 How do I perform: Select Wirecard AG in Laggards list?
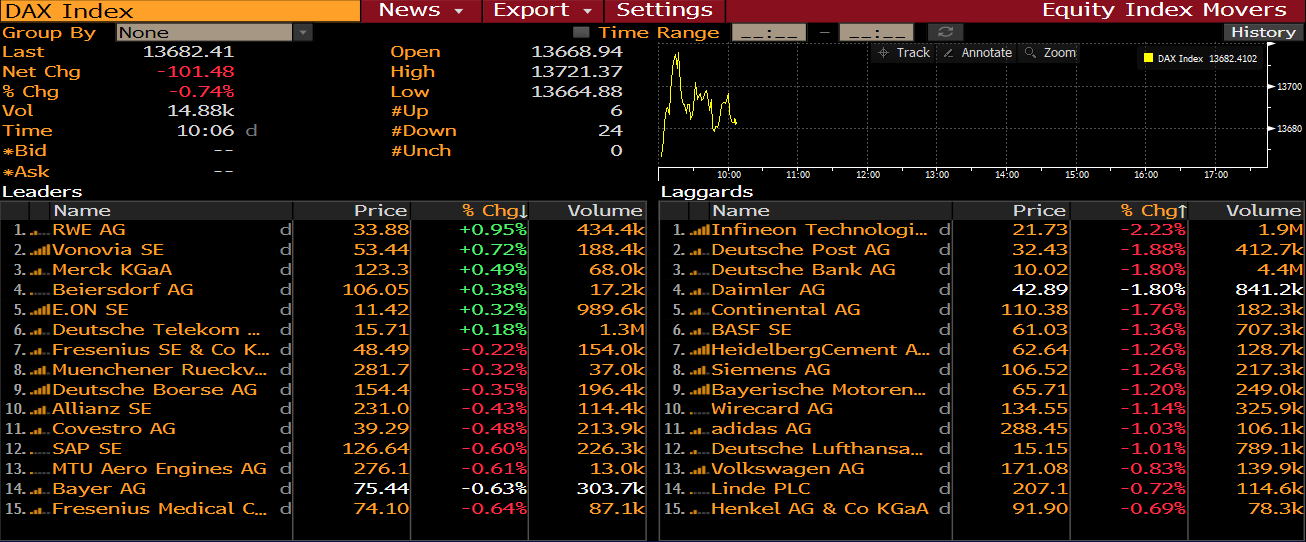click(772, 409)
